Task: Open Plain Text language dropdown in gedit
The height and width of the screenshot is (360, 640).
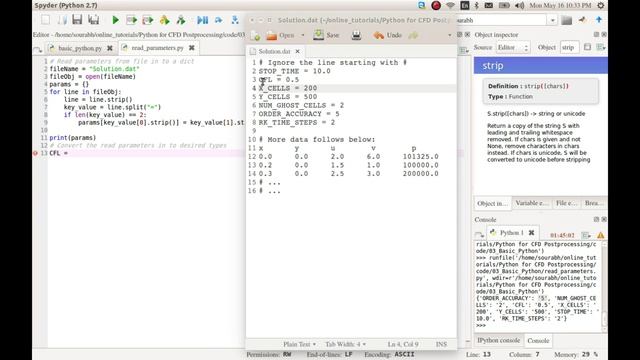Action: [299, 344]
